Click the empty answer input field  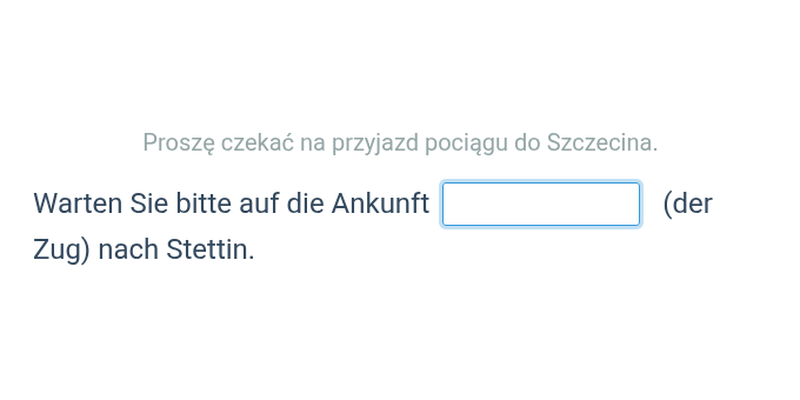[x=541, y=204]
